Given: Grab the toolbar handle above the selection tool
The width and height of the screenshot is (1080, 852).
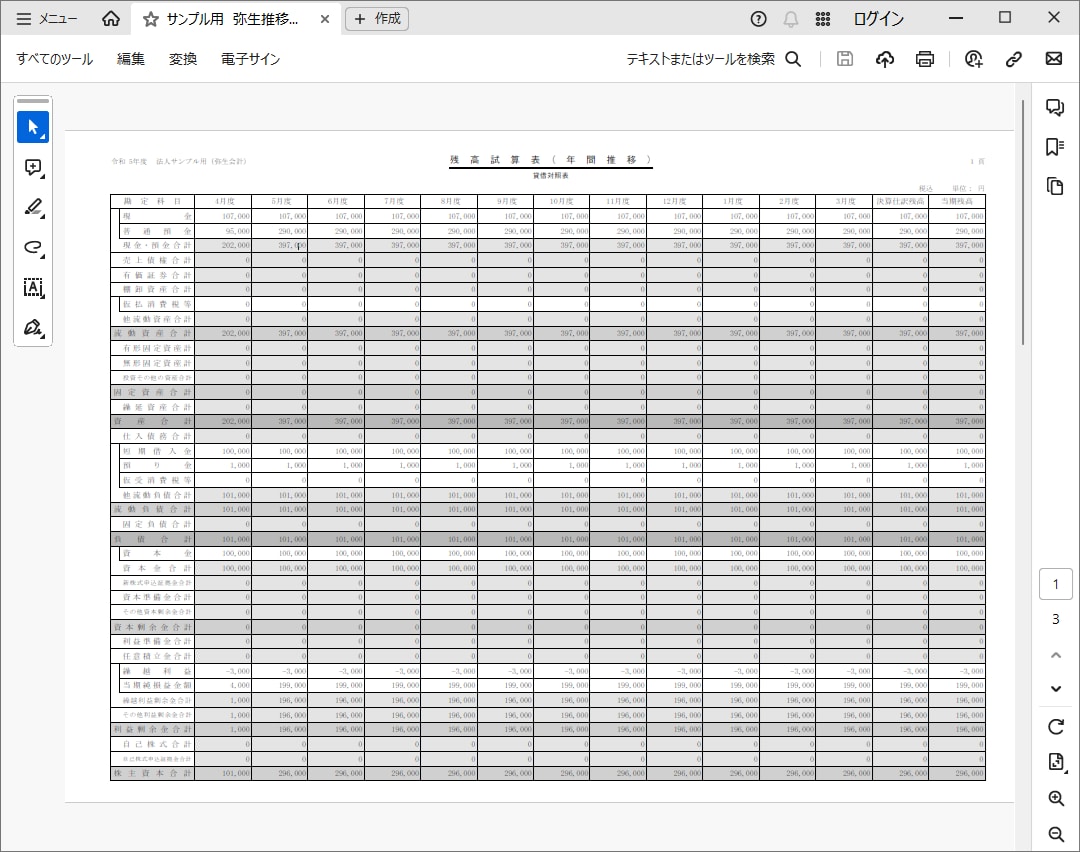Looking at the screenshot, I should pyautogui.click(x=33, y=101).
